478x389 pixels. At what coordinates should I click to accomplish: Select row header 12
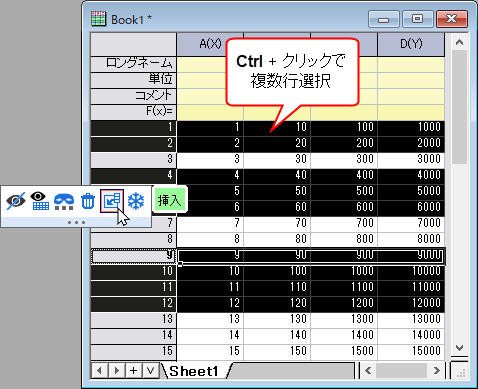(x=133, y=304)
